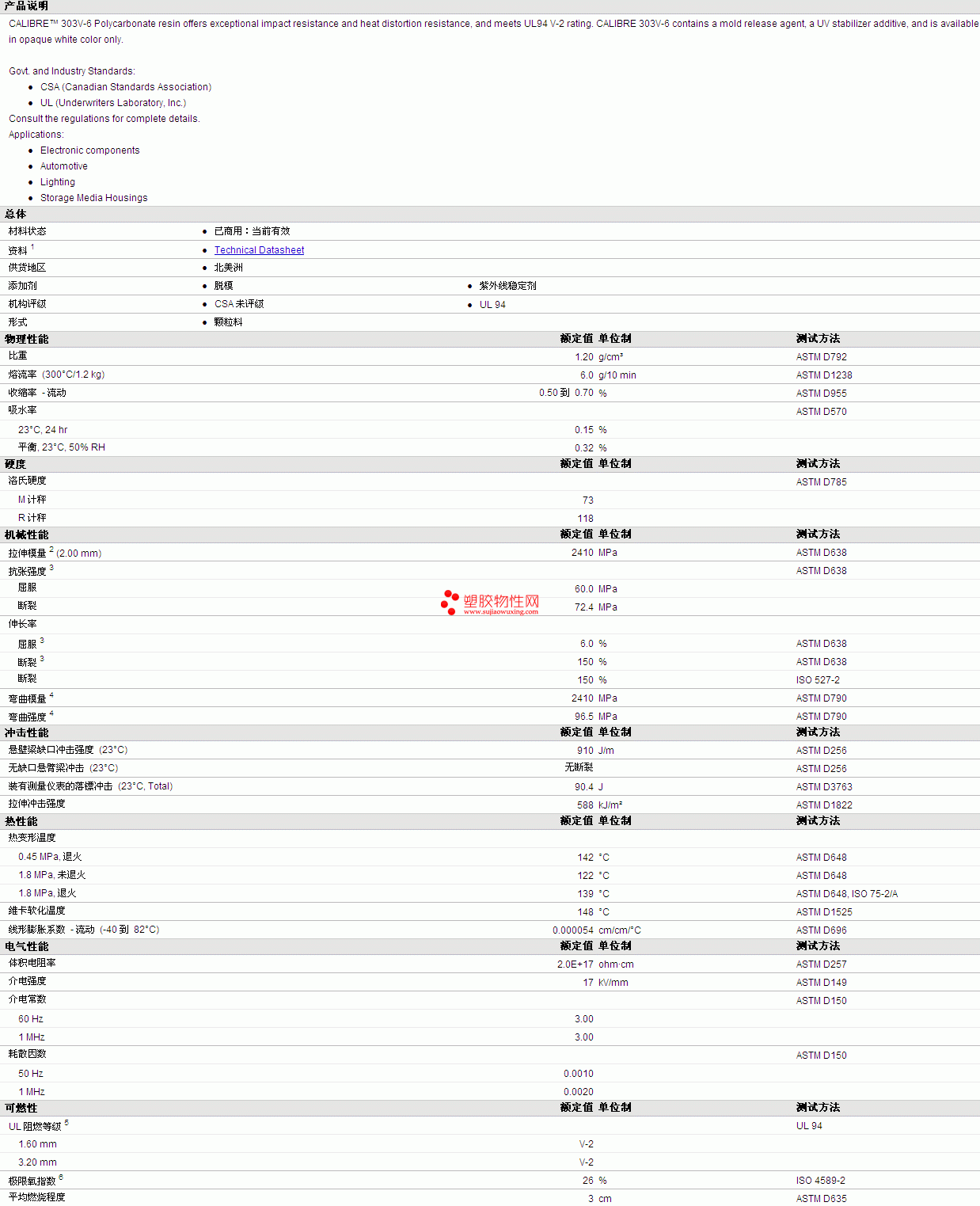Select the 2.0E+17 volume resistivity value
980x1206 pixels.
pyautogui.click(x=575, y=964)
